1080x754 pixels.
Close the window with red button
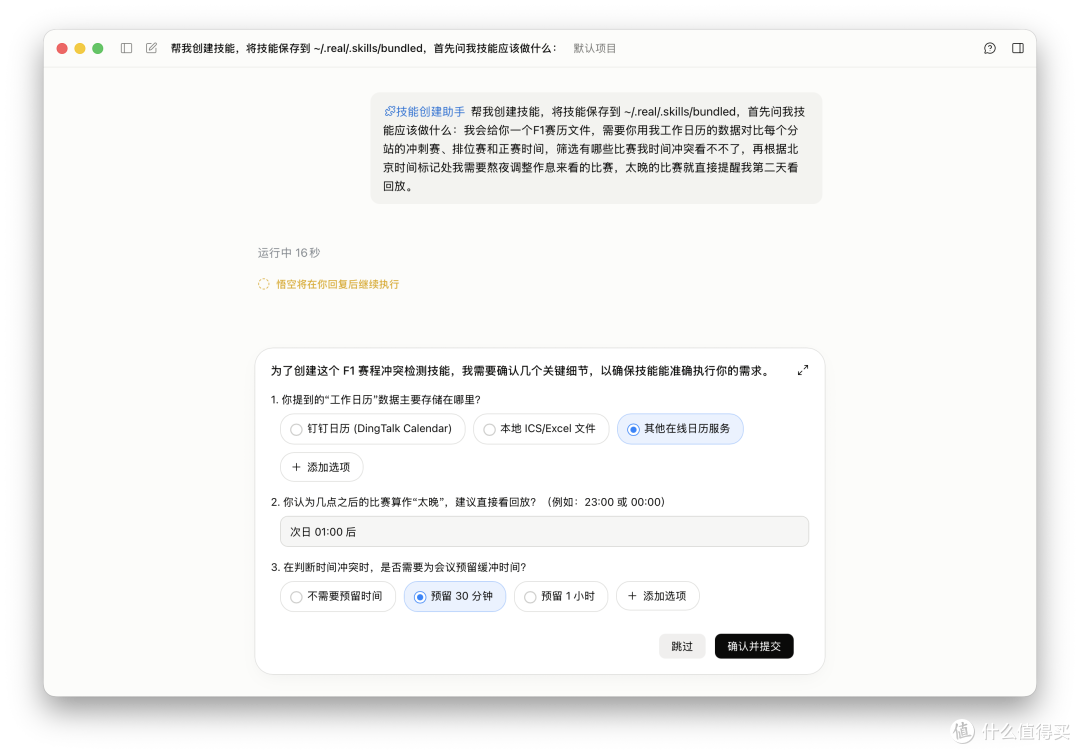tap(62, 48)
